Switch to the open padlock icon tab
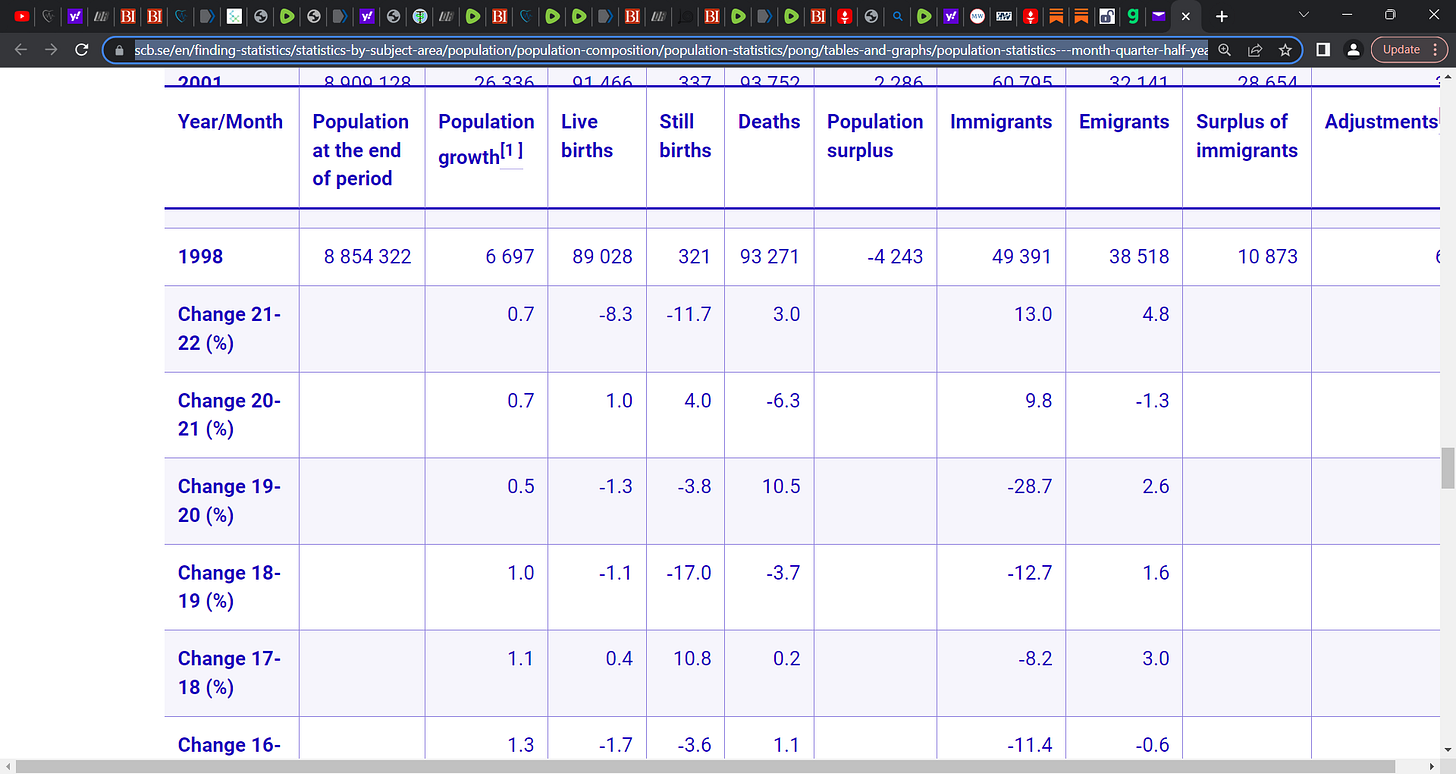This screenshot has height=774, width=1456. pyautogui.click(x=1107, y=17)
